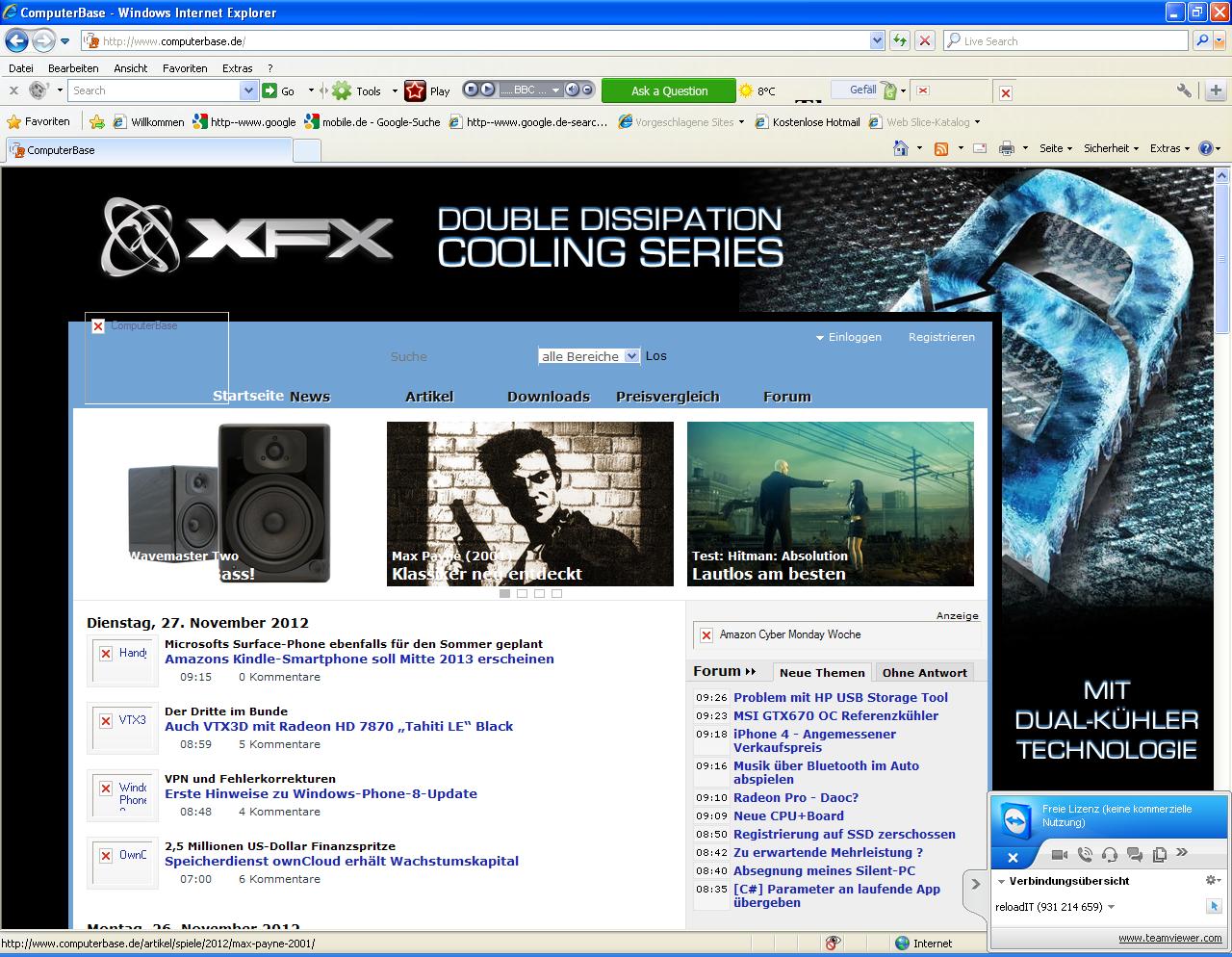Add to favorites bar with star-arrow icon
The image size is (1232, 957).
click(x=97, y=121)
